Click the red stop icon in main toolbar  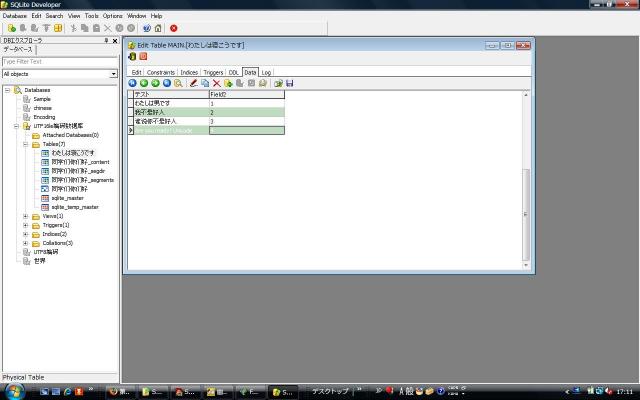click(x=173, y=28)
